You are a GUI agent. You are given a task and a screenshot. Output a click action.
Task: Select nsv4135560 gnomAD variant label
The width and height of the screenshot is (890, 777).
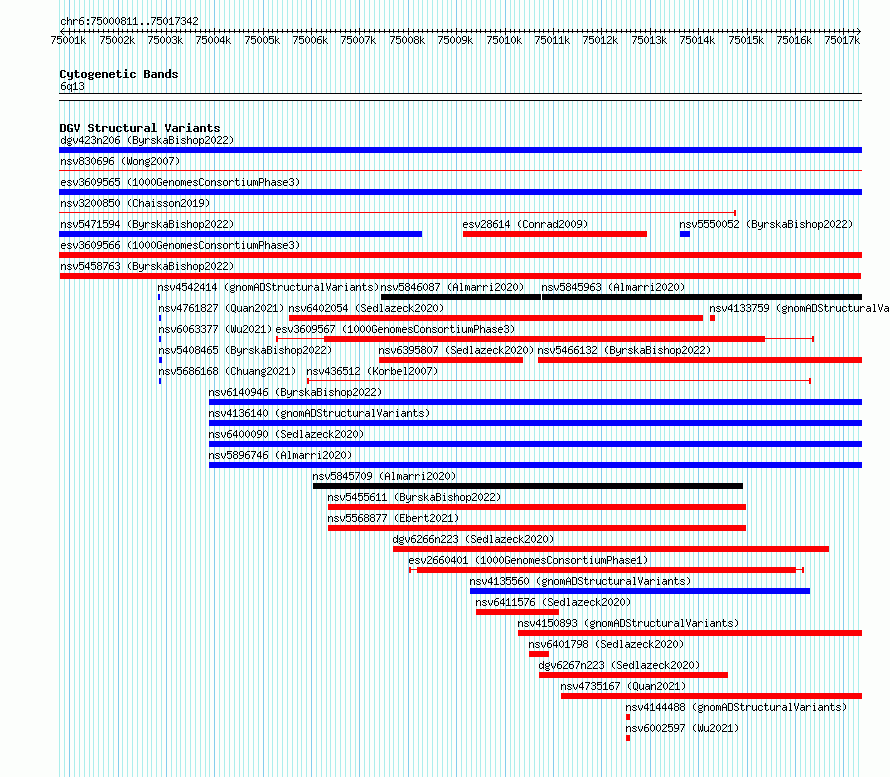coord(580,581)
